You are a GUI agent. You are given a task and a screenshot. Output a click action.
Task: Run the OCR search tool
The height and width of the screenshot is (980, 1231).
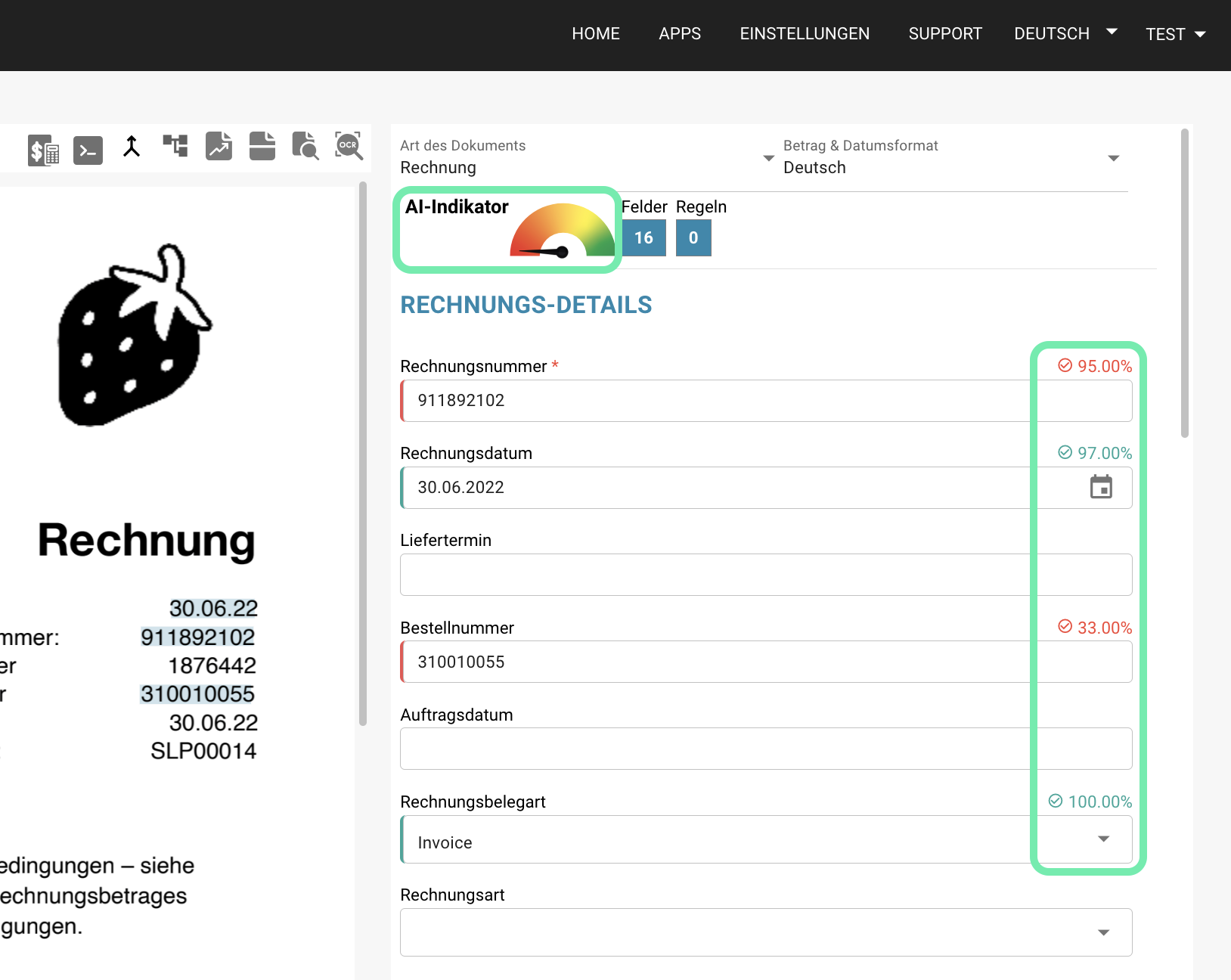tap(349, 146)
